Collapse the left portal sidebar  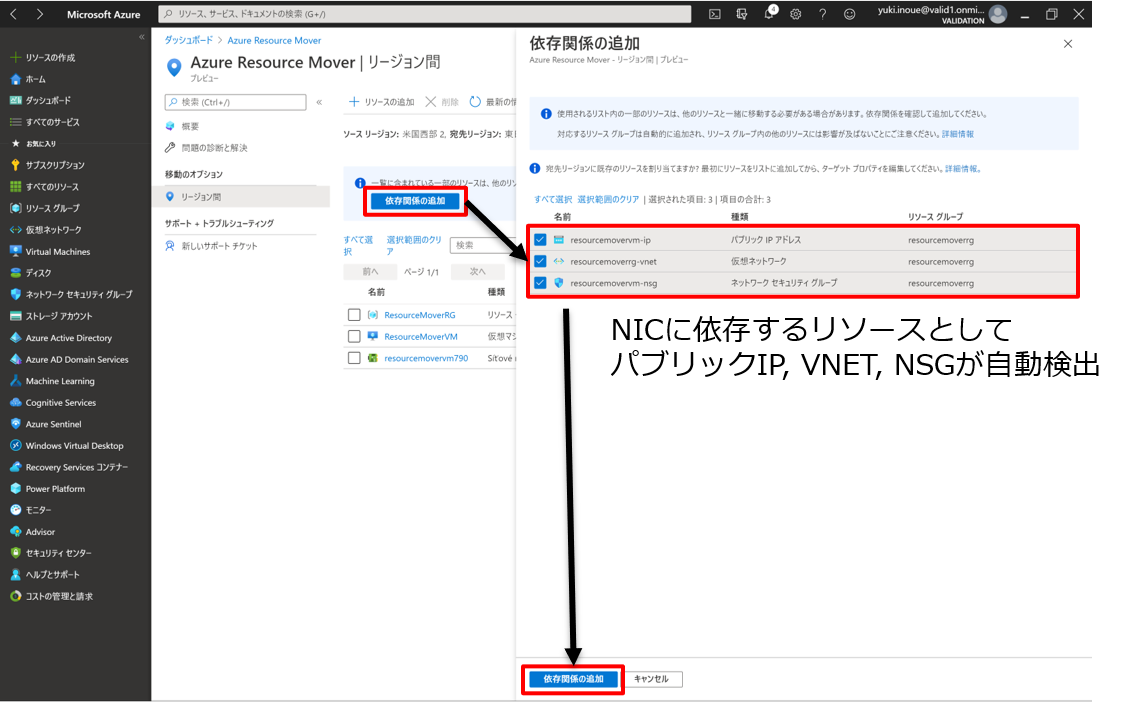click(142, 37)
